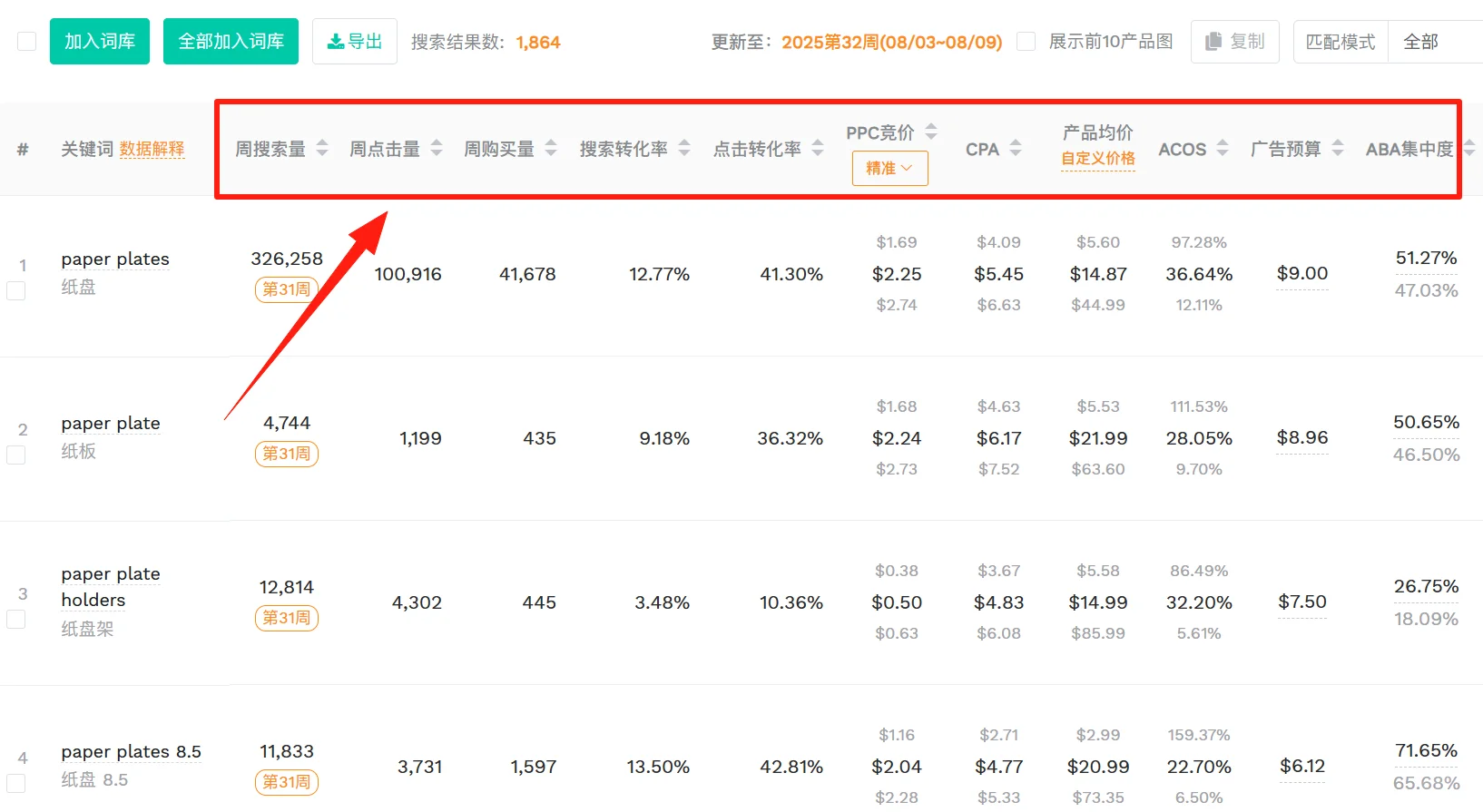Click the 产品均价 column header
Image resolution: width=1483 pixels, height=812 pixels.
[1098, 132]
